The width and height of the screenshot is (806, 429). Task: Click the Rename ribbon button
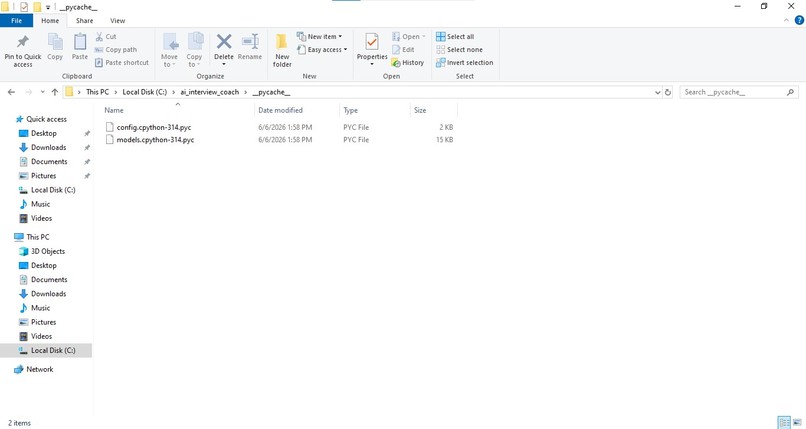(x=250, y=47)
